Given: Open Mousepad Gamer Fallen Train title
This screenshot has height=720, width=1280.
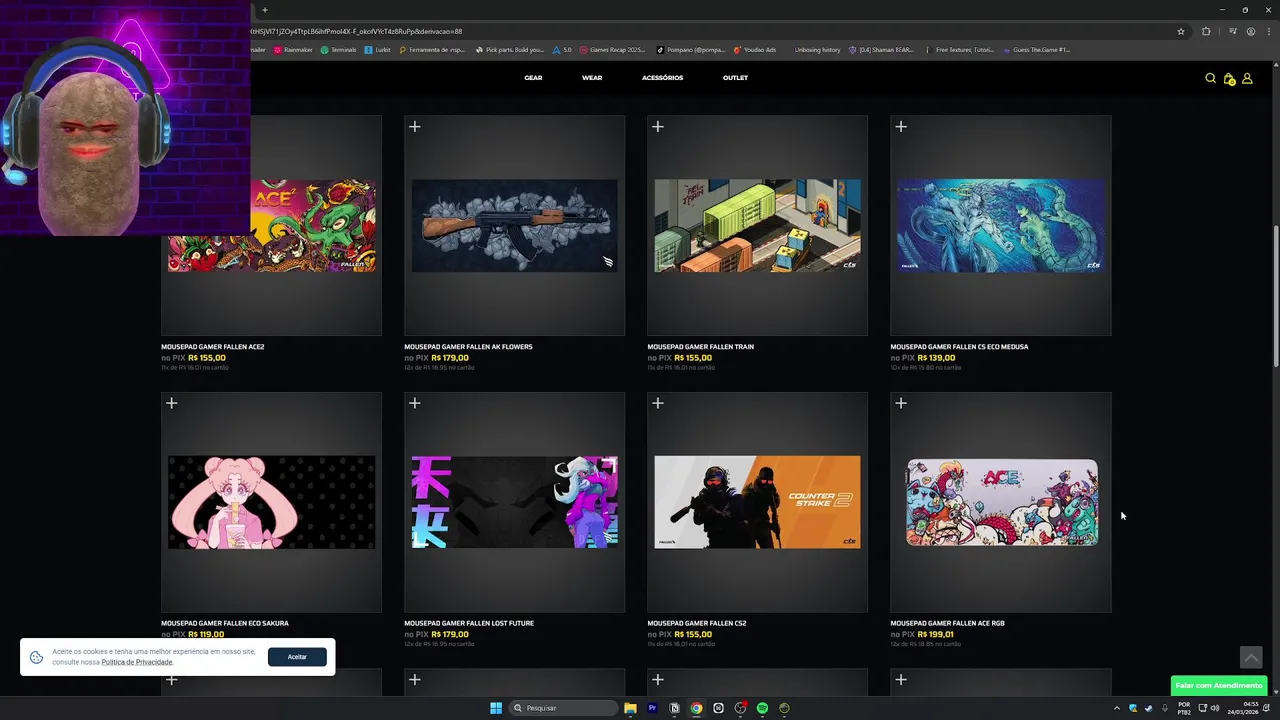Looking at the screenshot, I should pyautogui.click(x=701, y=347).
